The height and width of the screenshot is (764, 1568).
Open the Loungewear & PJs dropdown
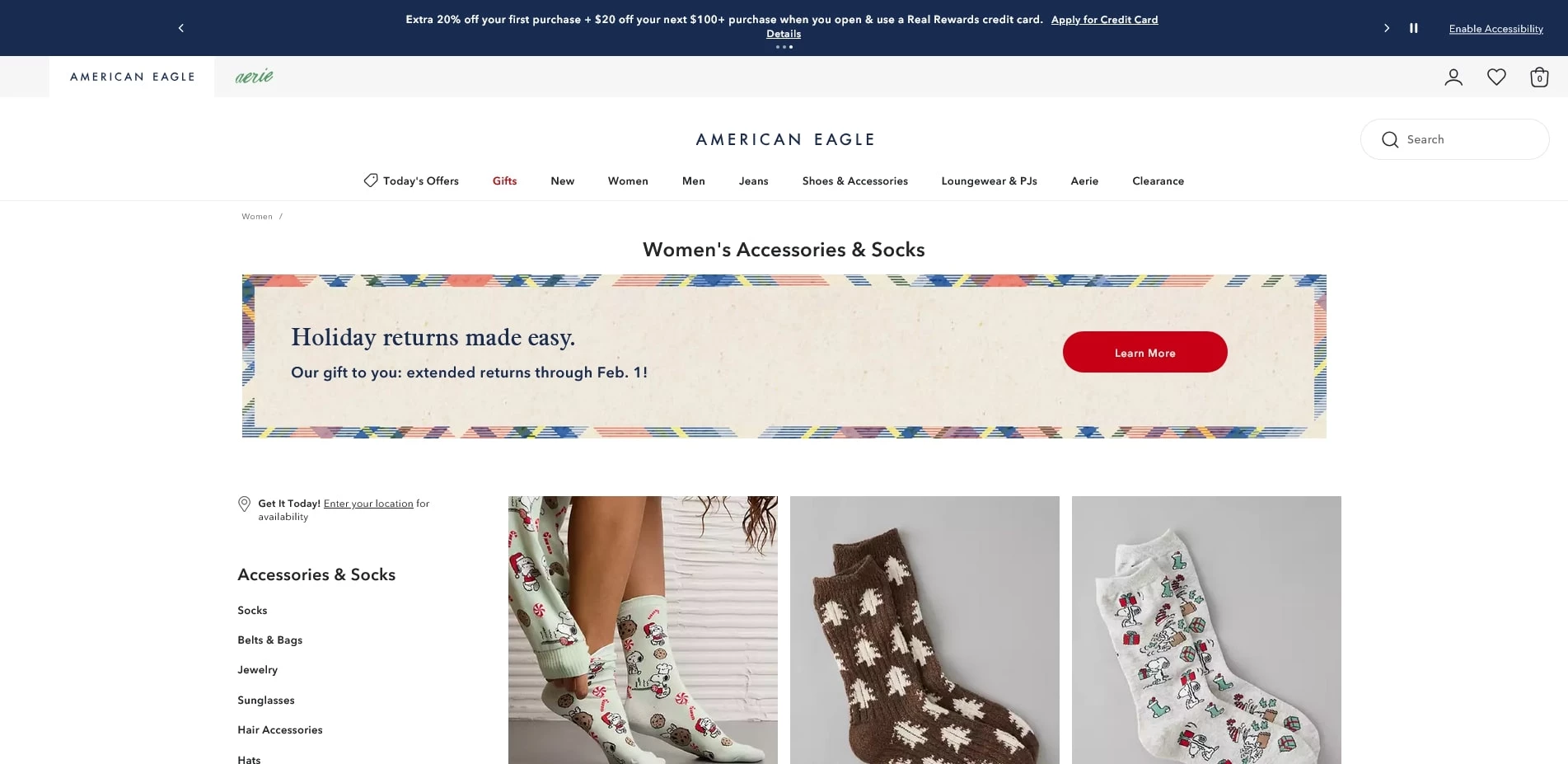(989, 180)
